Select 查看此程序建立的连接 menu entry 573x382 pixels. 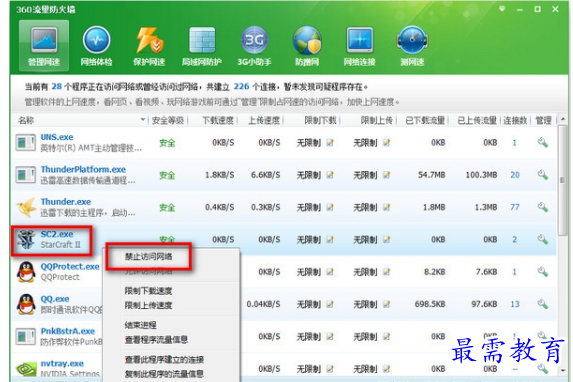164,360
